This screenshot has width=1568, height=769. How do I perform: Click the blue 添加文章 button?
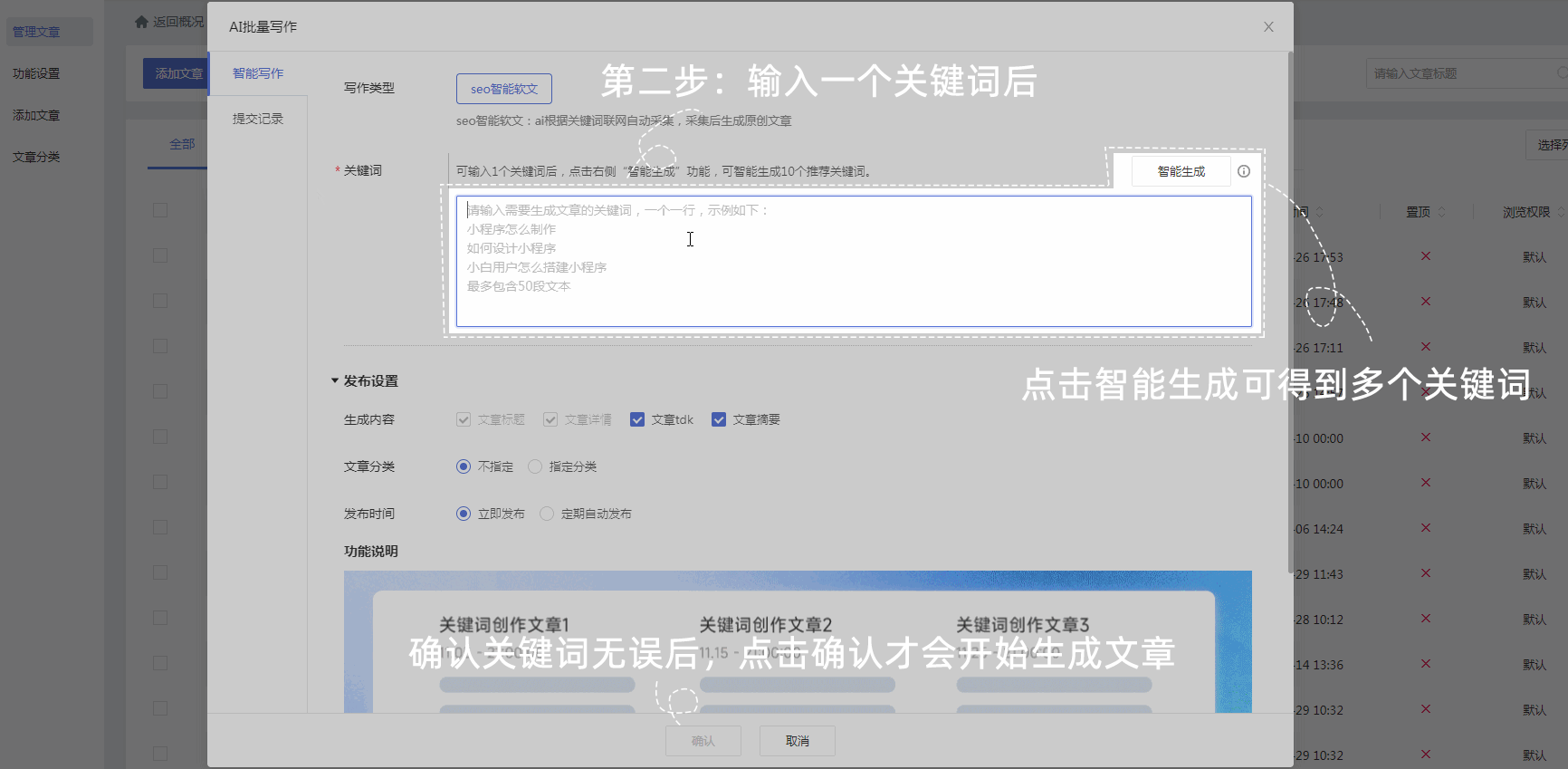tap(176, 73)
